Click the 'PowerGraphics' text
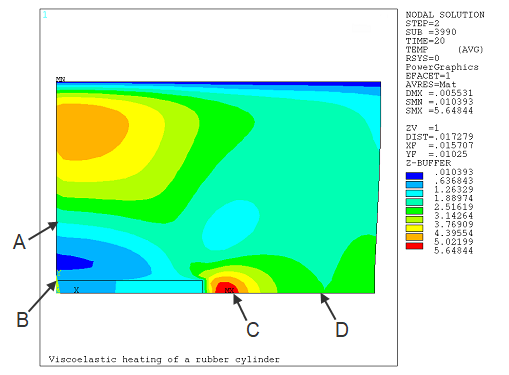 442,67
